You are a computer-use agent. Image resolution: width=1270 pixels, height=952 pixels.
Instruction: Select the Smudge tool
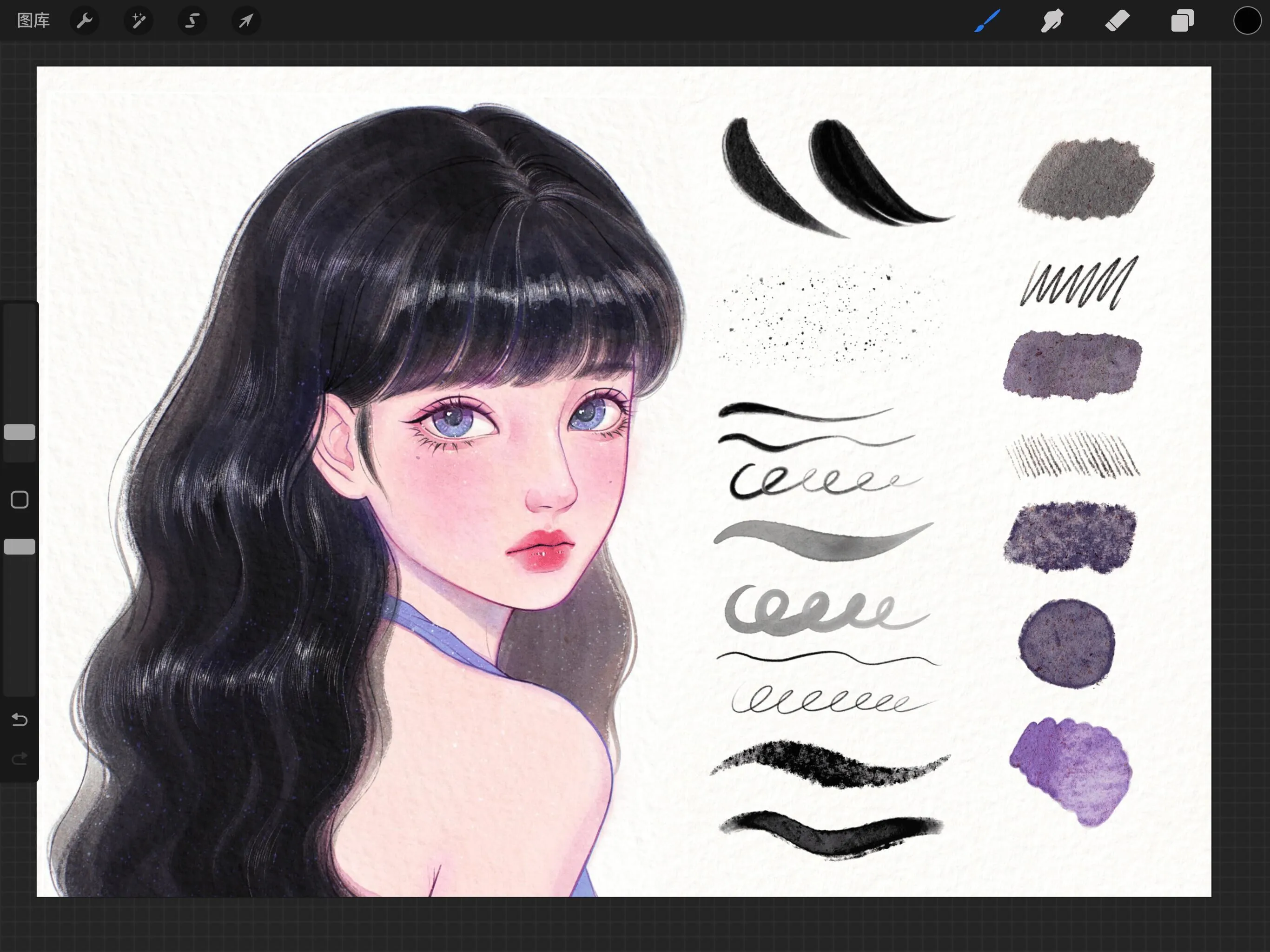[1052, 20]
